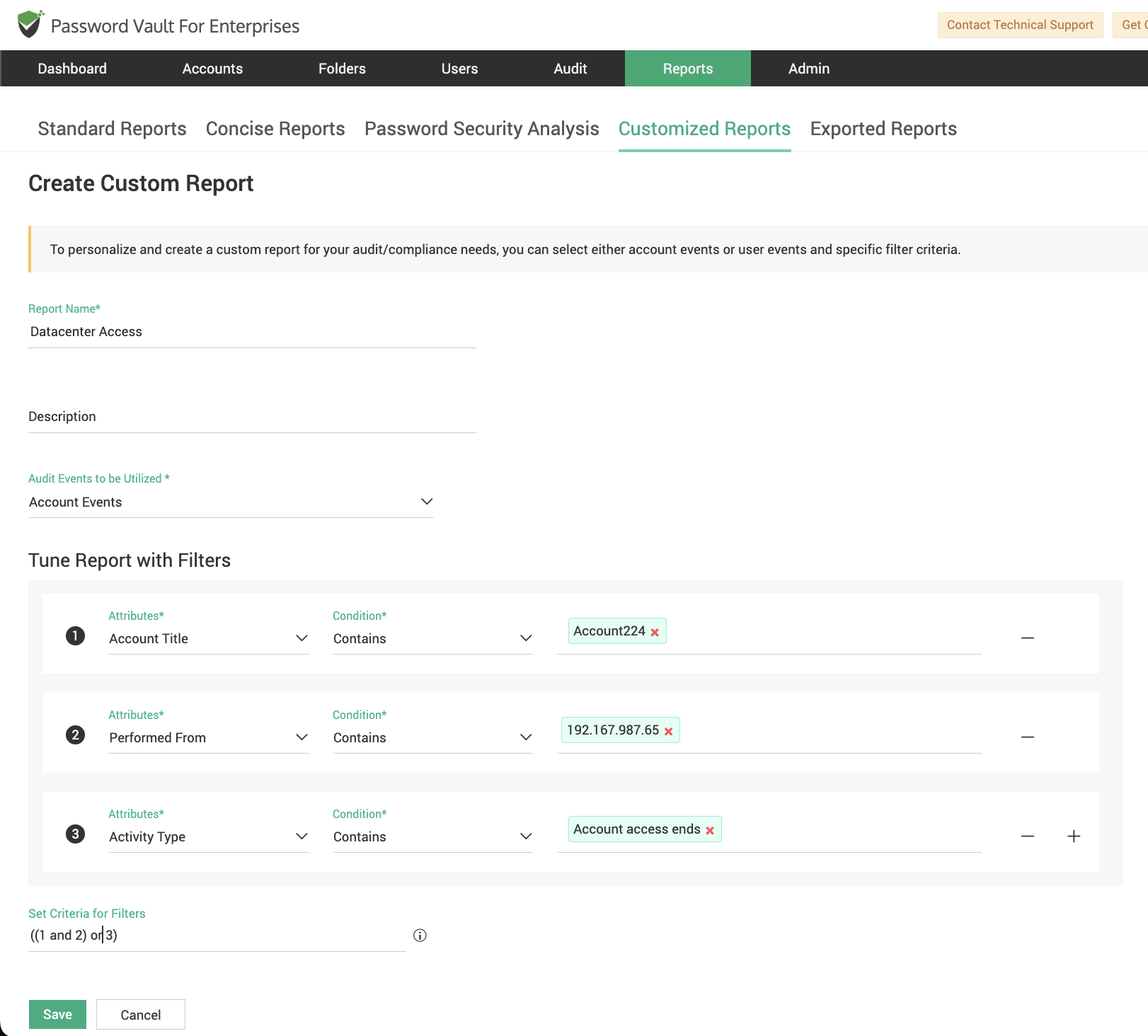
Task: Open the Admin menu
Action: (x=809, y=69)
